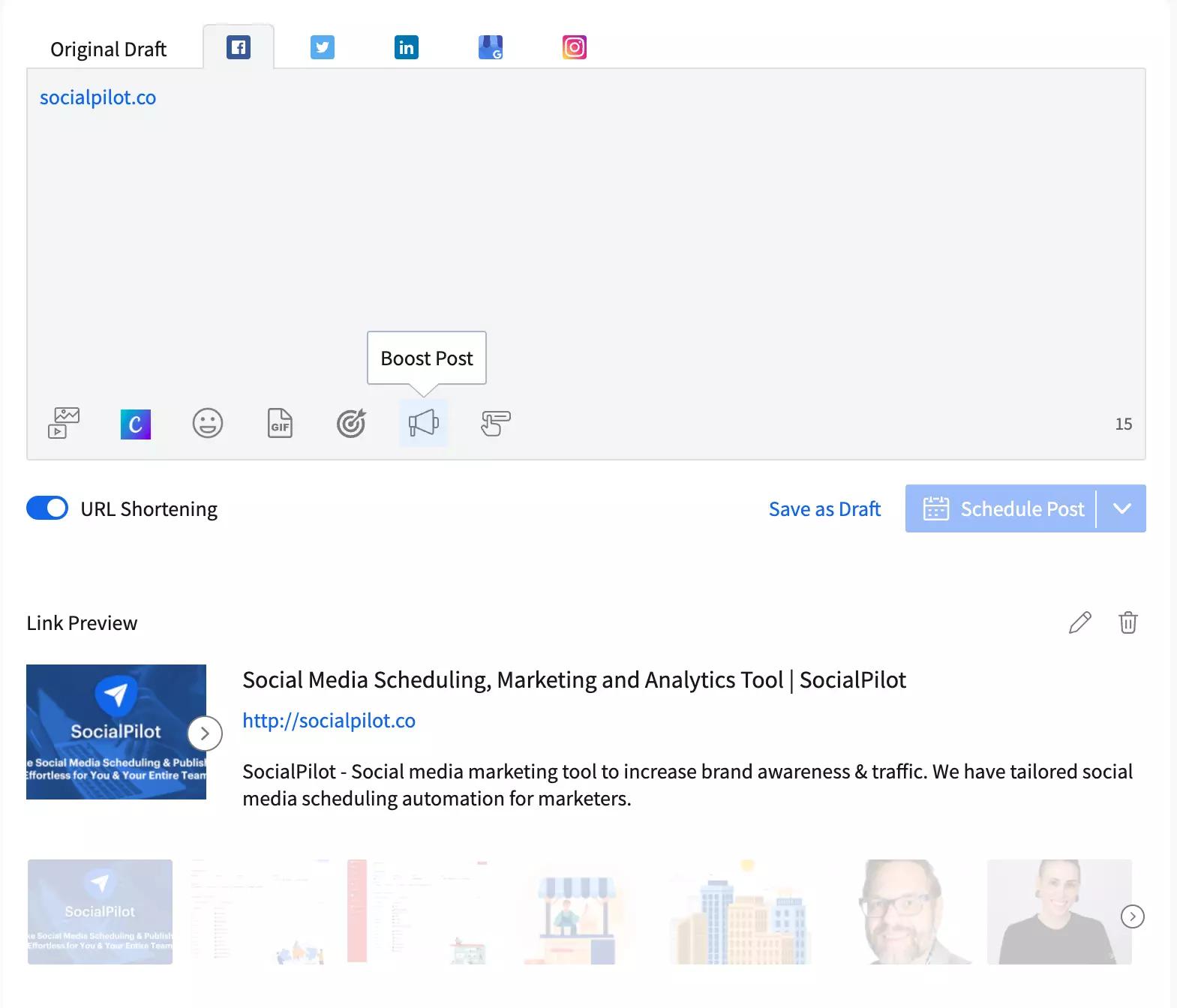Select the smiling woman thumbnail
The height and width of the screenshot is (1008, 1177).
1059,912
